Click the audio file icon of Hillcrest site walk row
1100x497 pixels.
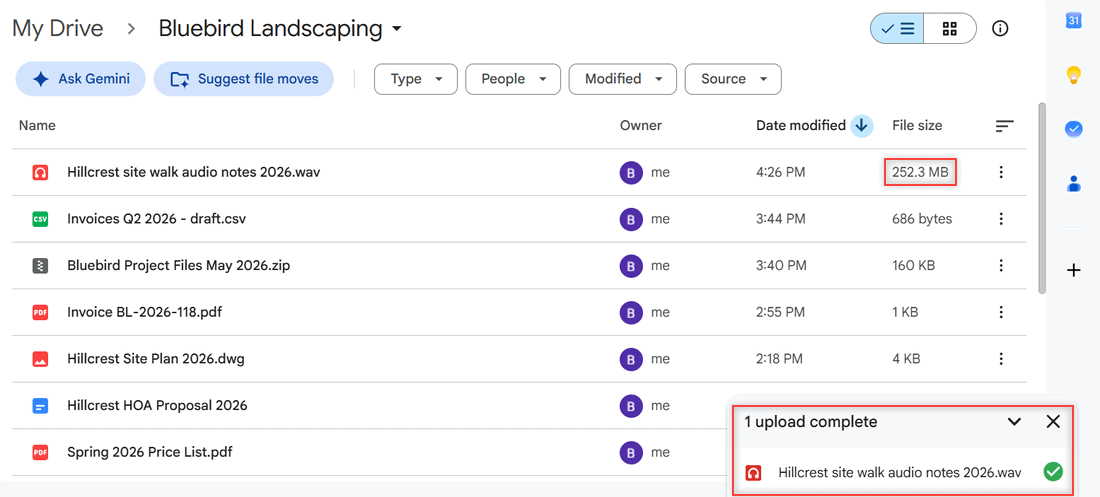(40, 172)
